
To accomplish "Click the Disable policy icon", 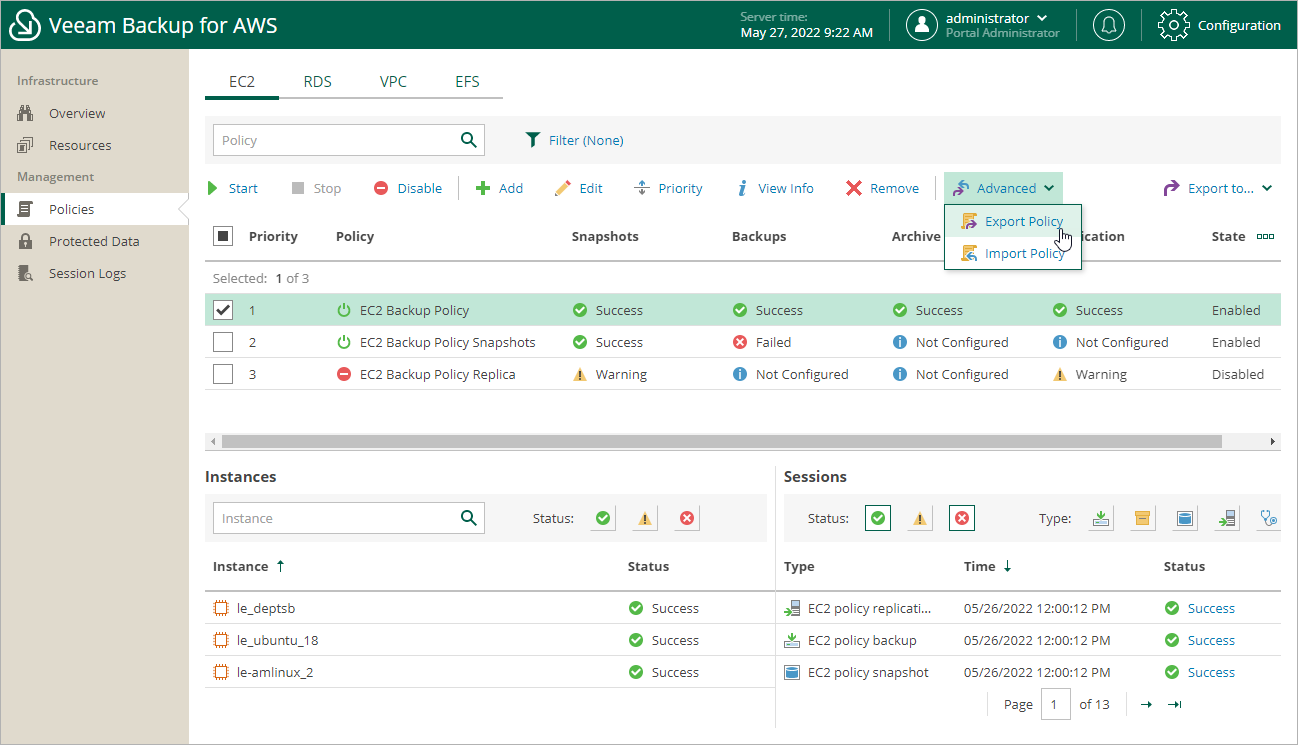I will pos(407,188).
